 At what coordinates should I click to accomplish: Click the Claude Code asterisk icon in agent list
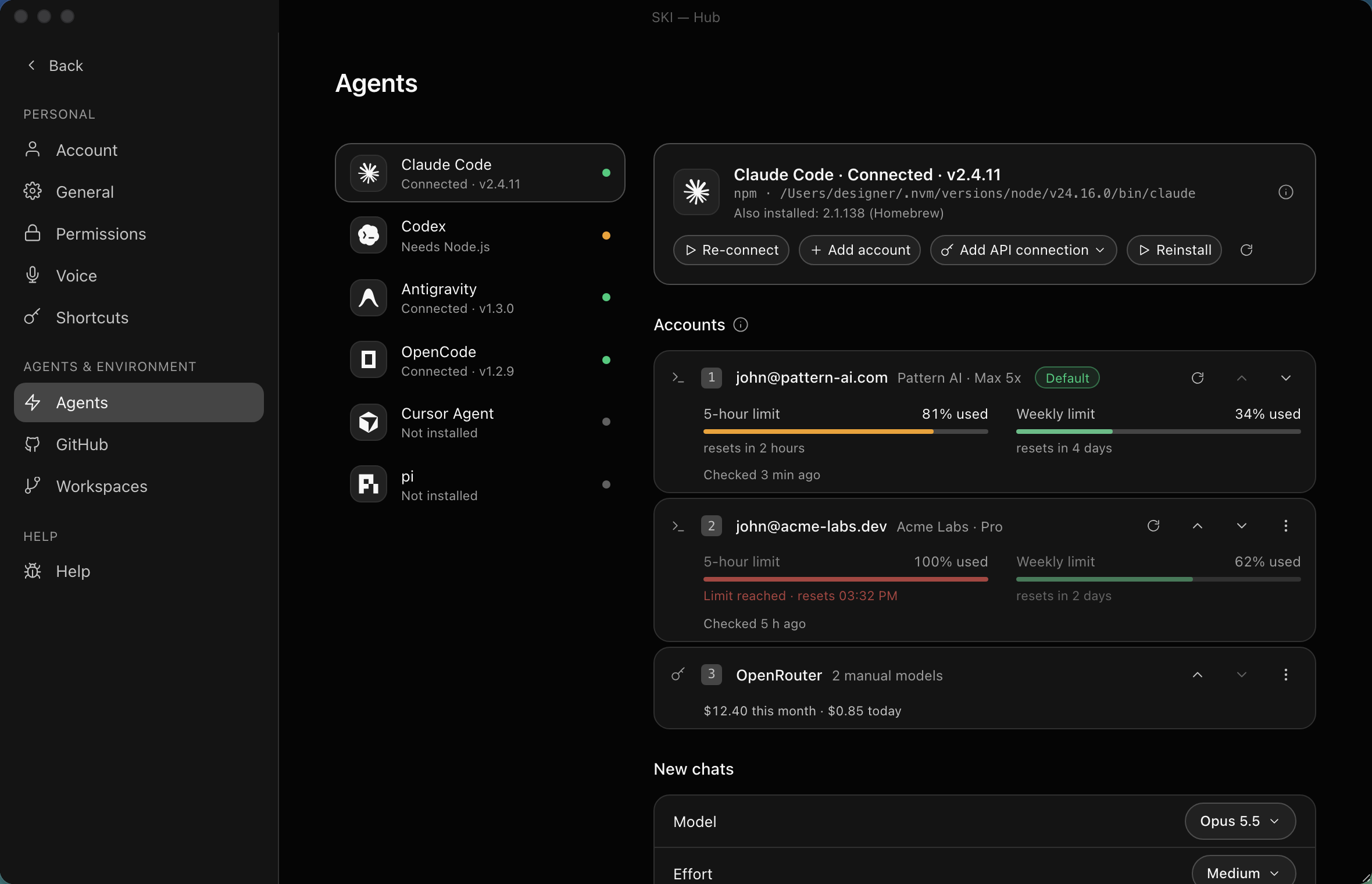pos(369,173)
